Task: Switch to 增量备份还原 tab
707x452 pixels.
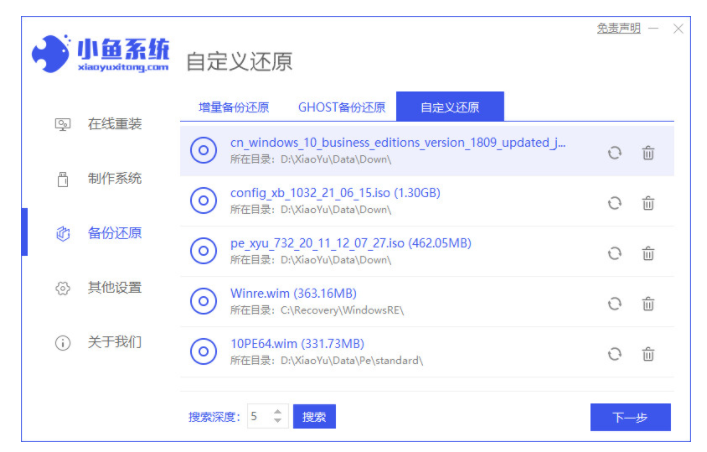Action: 233,107
